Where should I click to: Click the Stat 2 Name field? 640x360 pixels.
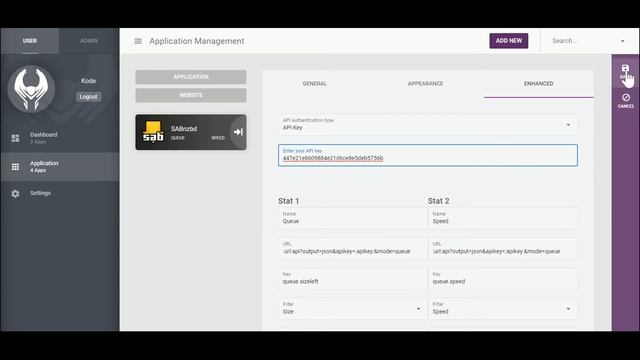[x=503, y=218]
